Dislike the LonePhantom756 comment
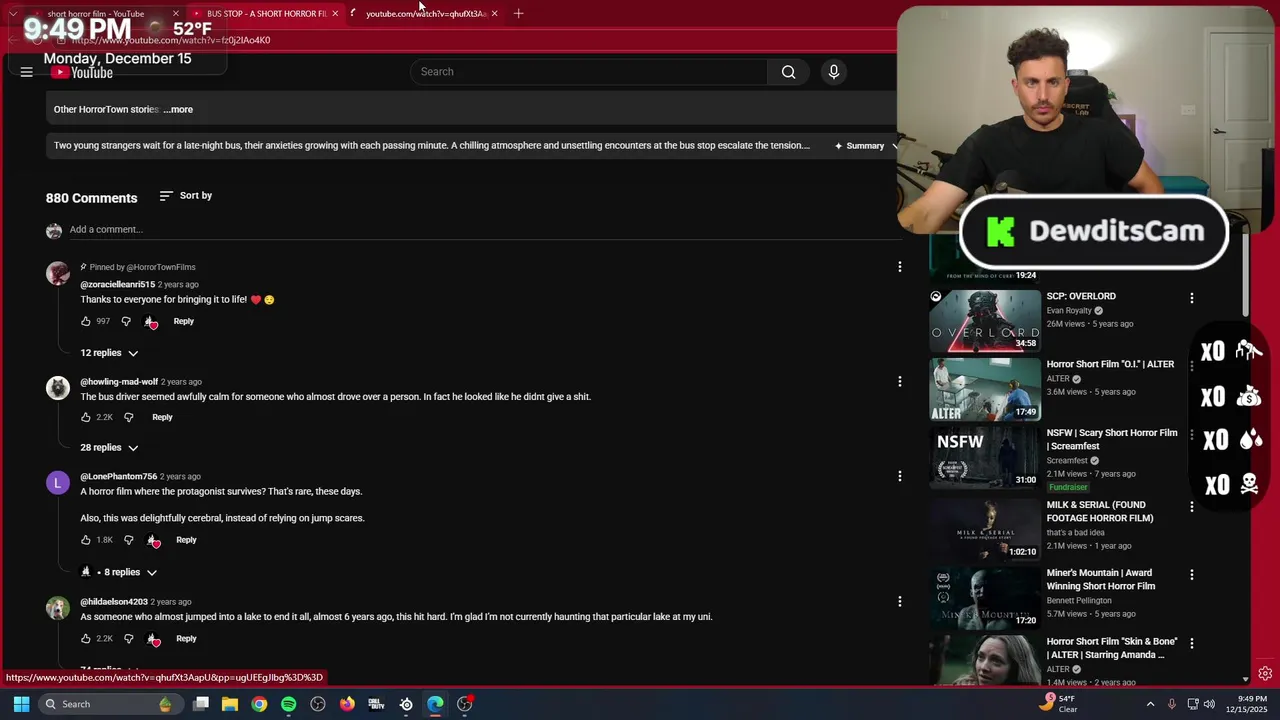1280x720 pixels. pyautogui.click(x=128, y=540)
